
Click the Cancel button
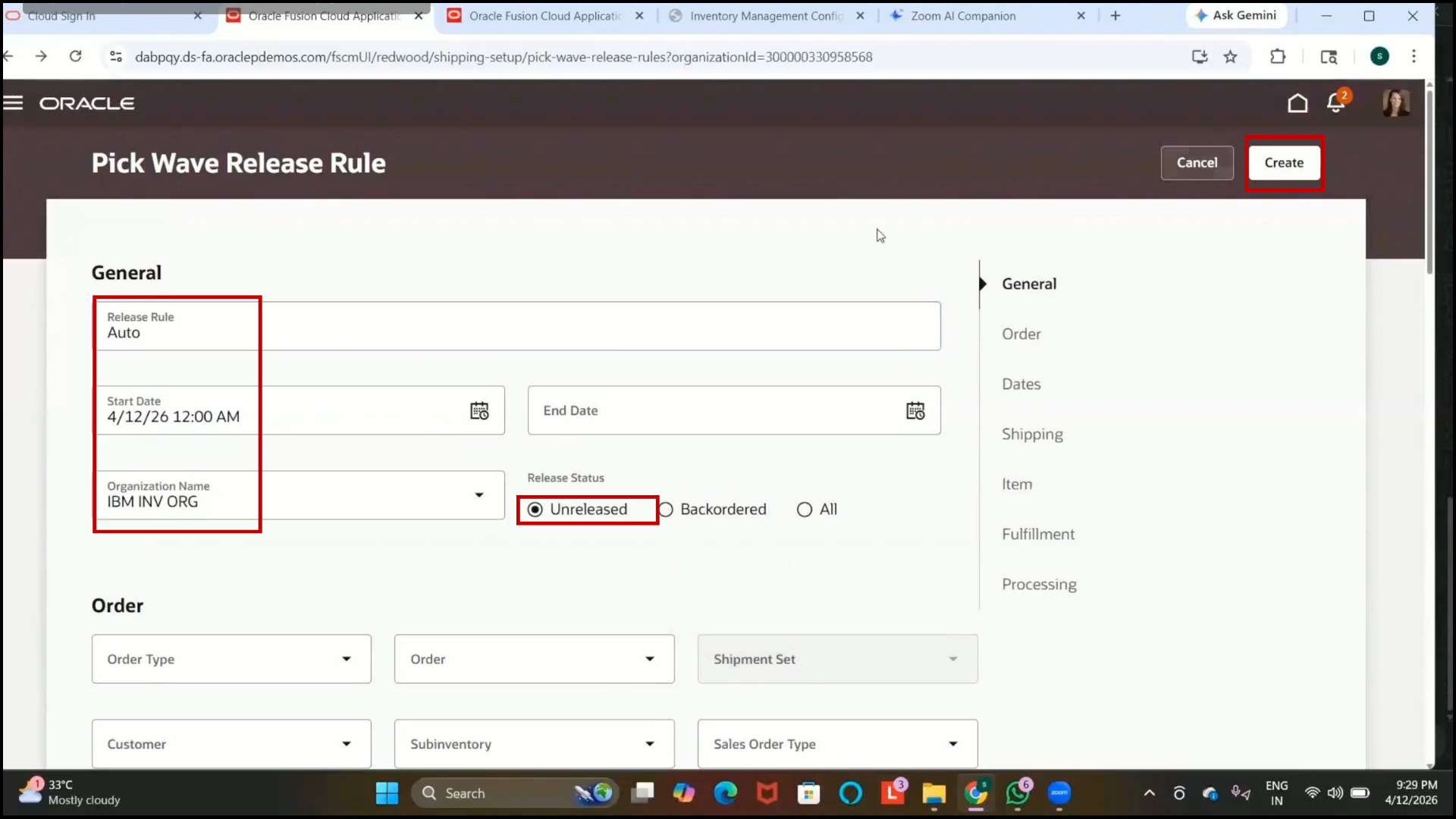pyautogui.click(x=1197, y=163)
